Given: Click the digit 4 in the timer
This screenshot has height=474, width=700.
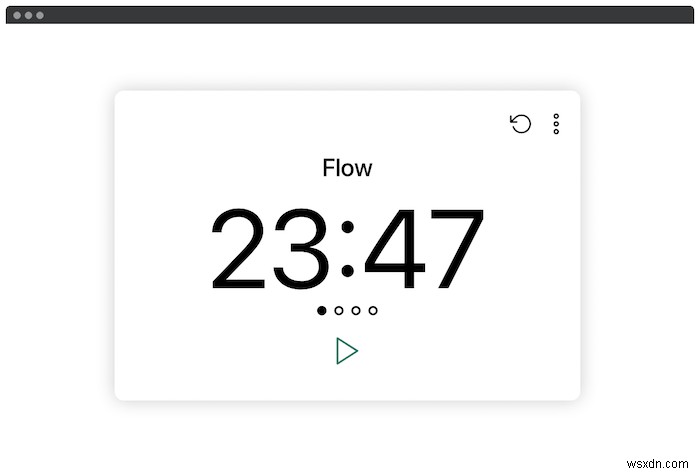Looking at the screenshot, I should [x=393, y=250].
